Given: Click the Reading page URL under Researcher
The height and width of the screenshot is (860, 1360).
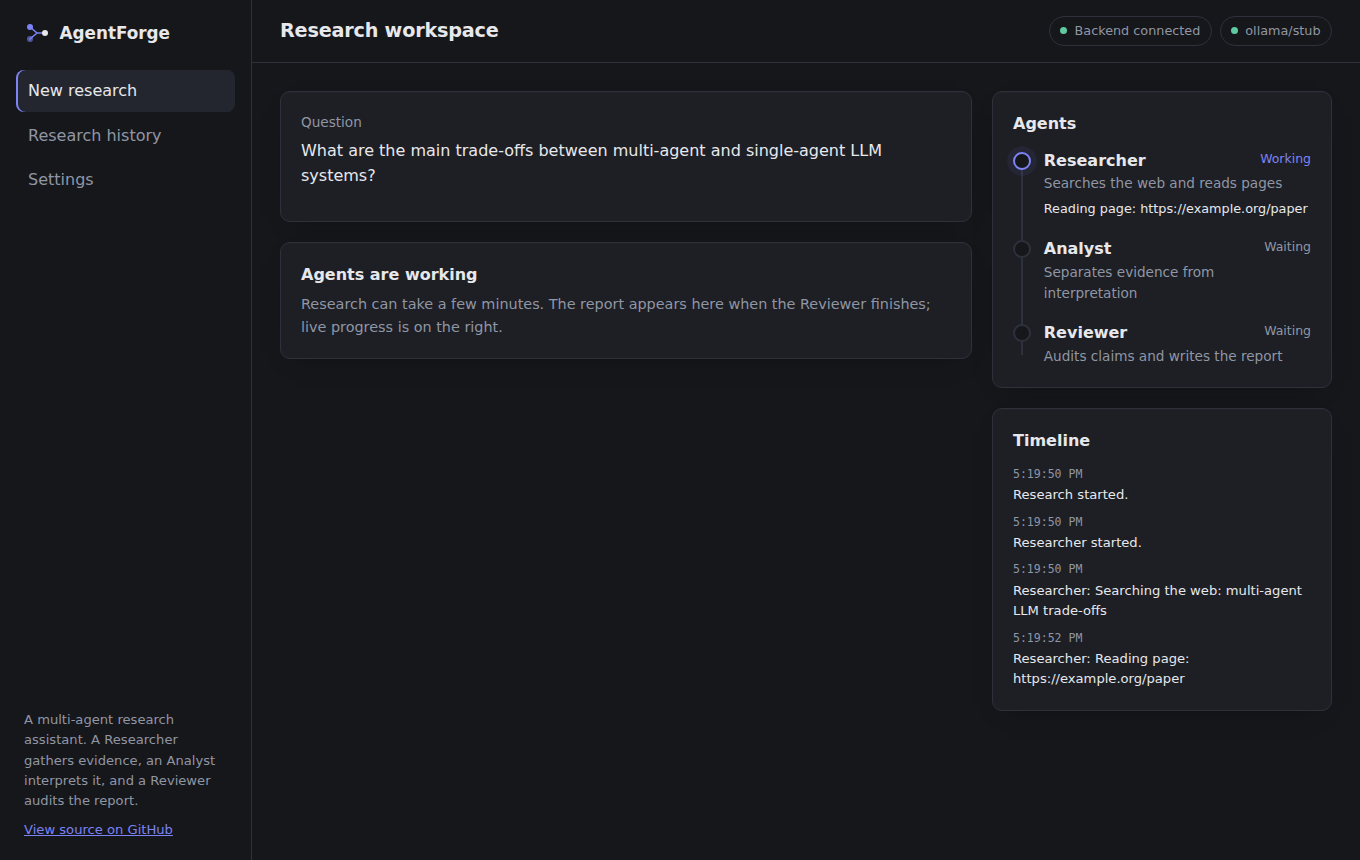Looking at the screenshot, I should 1176,209.
